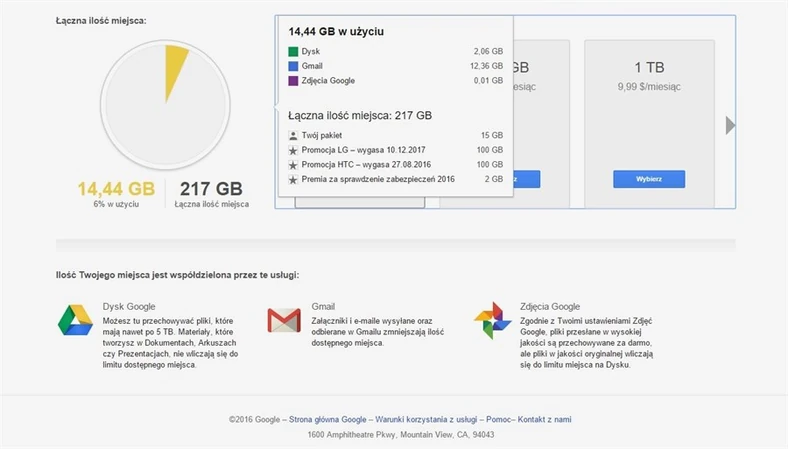This screenshot has height=449, width=788.
Task: Click the Google Drive logo icon
Action: point(75,320)
